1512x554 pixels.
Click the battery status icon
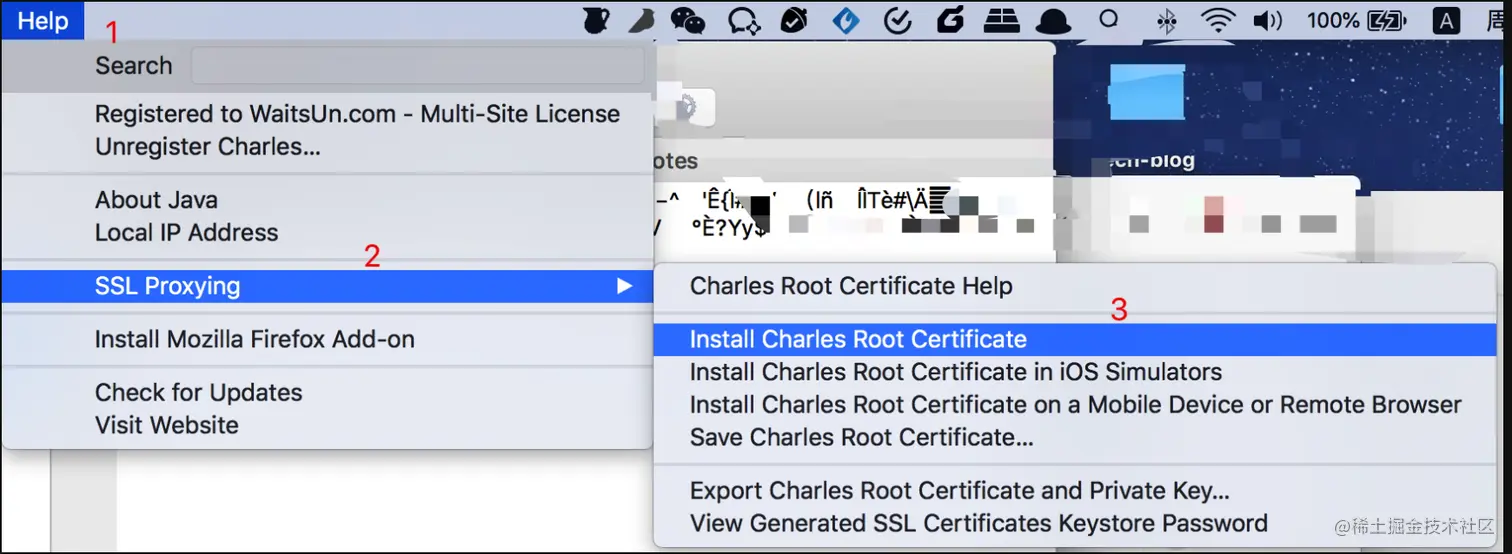pos(1388,20)
